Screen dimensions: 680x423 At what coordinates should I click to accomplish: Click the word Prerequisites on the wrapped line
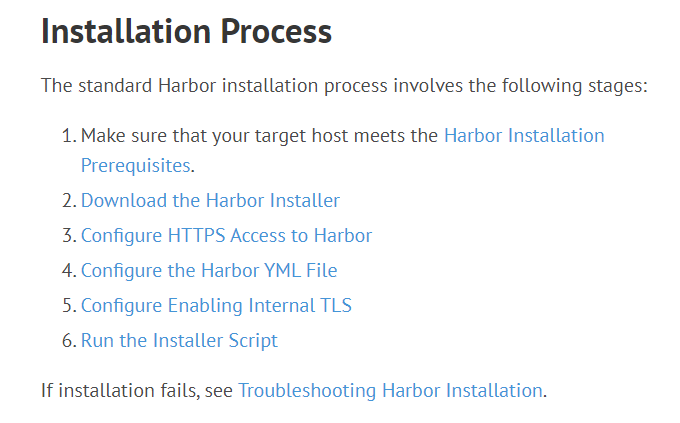(135, 165)
